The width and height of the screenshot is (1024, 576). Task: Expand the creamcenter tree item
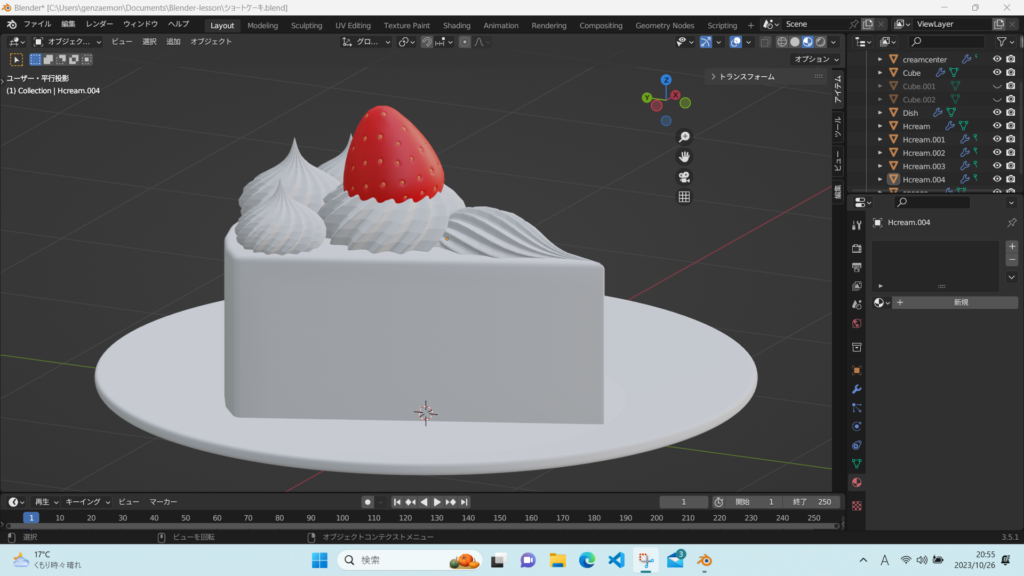[880, 59]
